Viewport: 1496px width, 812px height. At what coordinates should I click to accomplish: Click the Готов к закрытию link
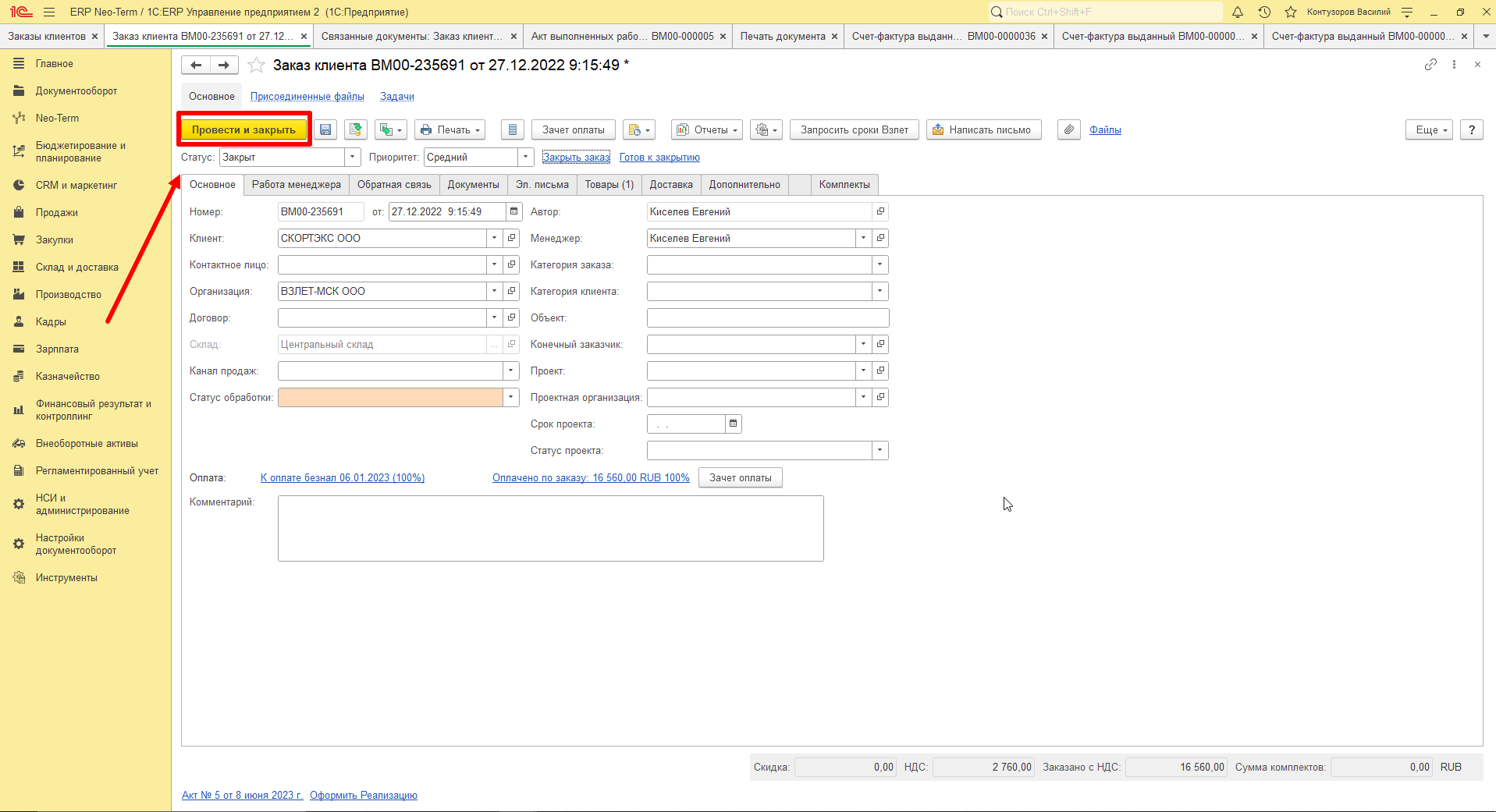(659, 158)
